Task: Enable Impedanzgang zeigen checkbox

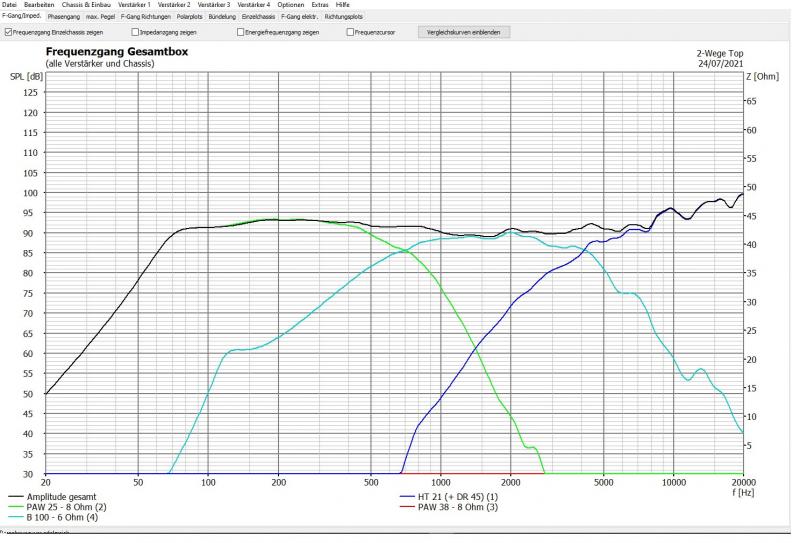Action: [x=133, y=32]
